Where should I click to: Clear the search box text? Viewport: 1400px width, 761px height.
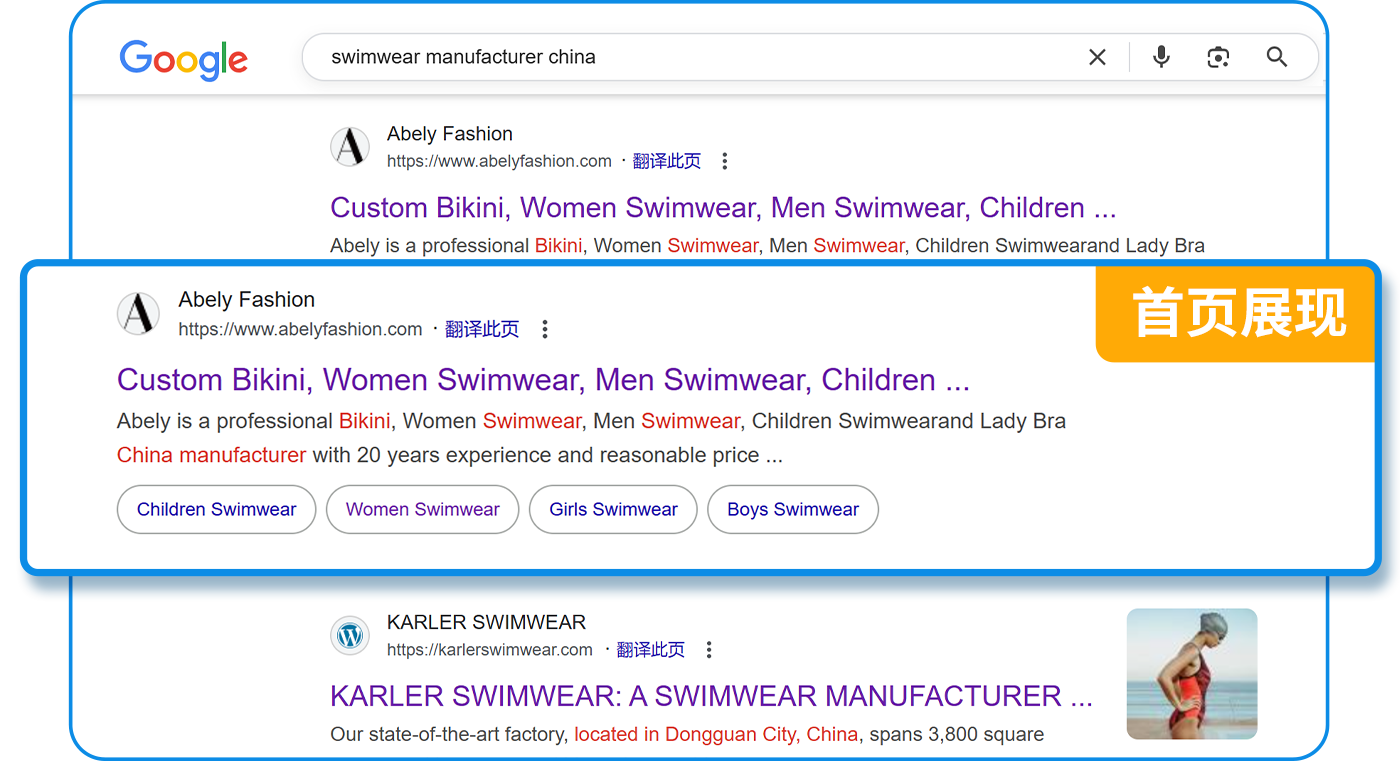click(1097, 58)
